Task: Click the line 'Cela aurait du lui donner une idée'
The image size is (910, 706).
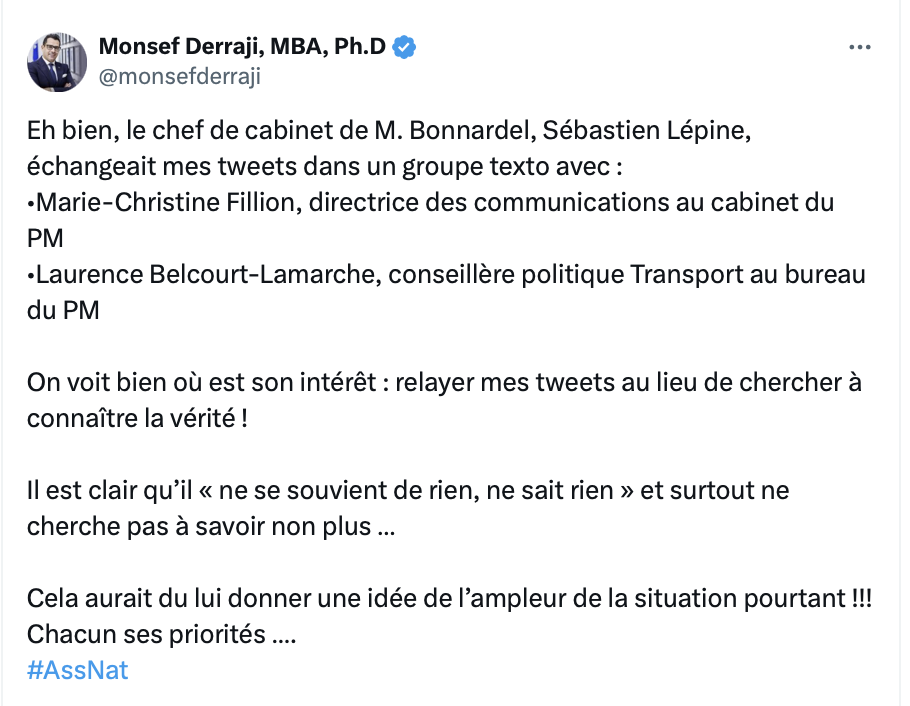Action: (449, 599)
